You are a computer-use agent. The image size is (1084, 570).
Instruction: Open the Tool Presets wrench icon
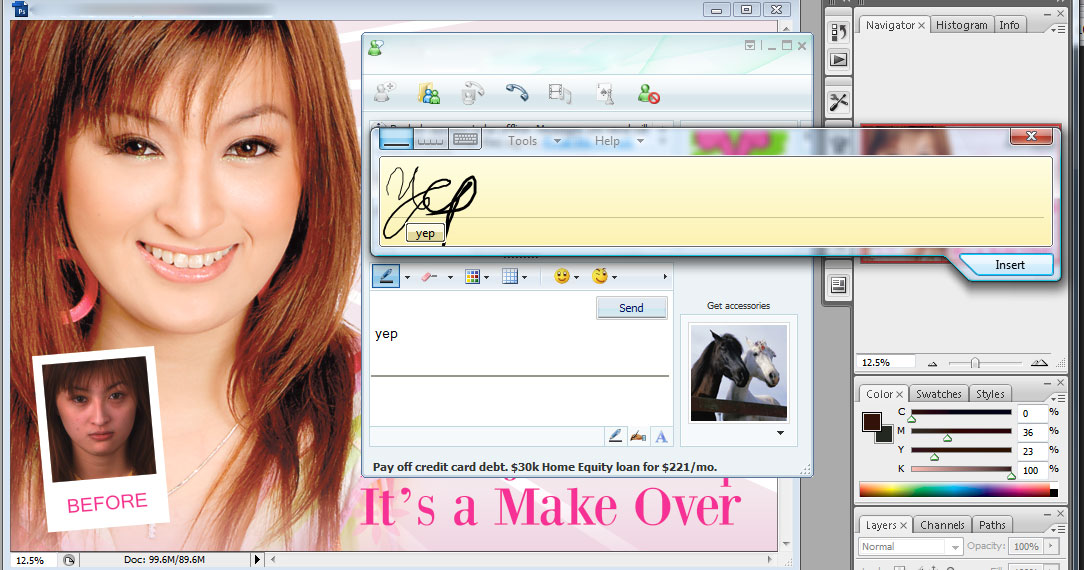[x=839, y=102]
